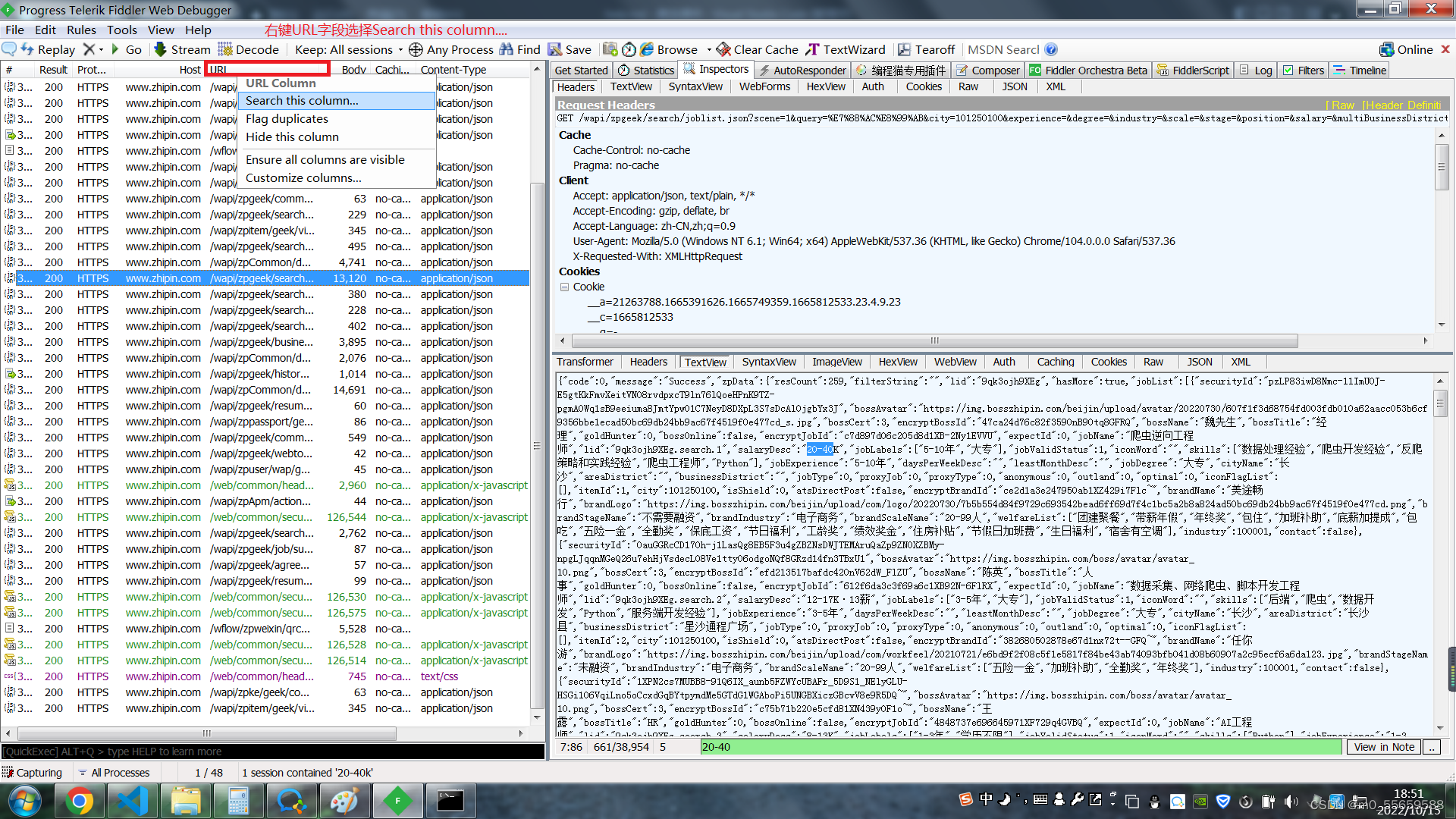The width and height of the screenshot is (1456, 819).
Task: Open the Timeline tab
Action: (x=1360, y=70)
